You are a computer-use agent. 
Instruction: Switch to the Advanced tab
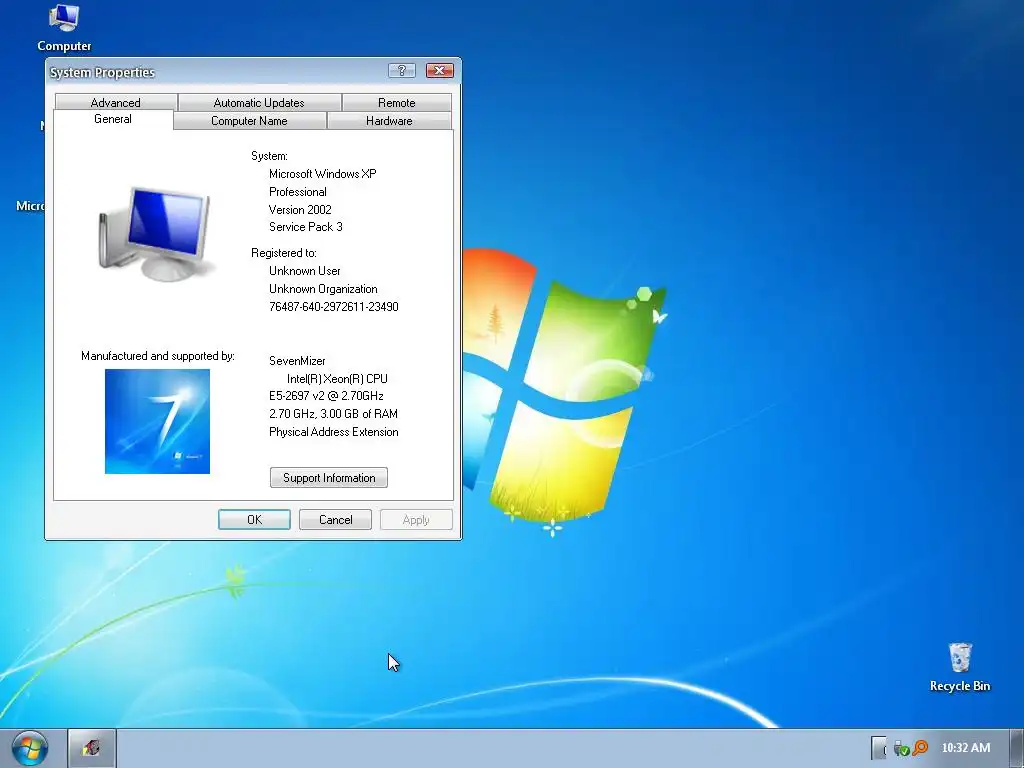pyautogui.click(x=116, y=103)
